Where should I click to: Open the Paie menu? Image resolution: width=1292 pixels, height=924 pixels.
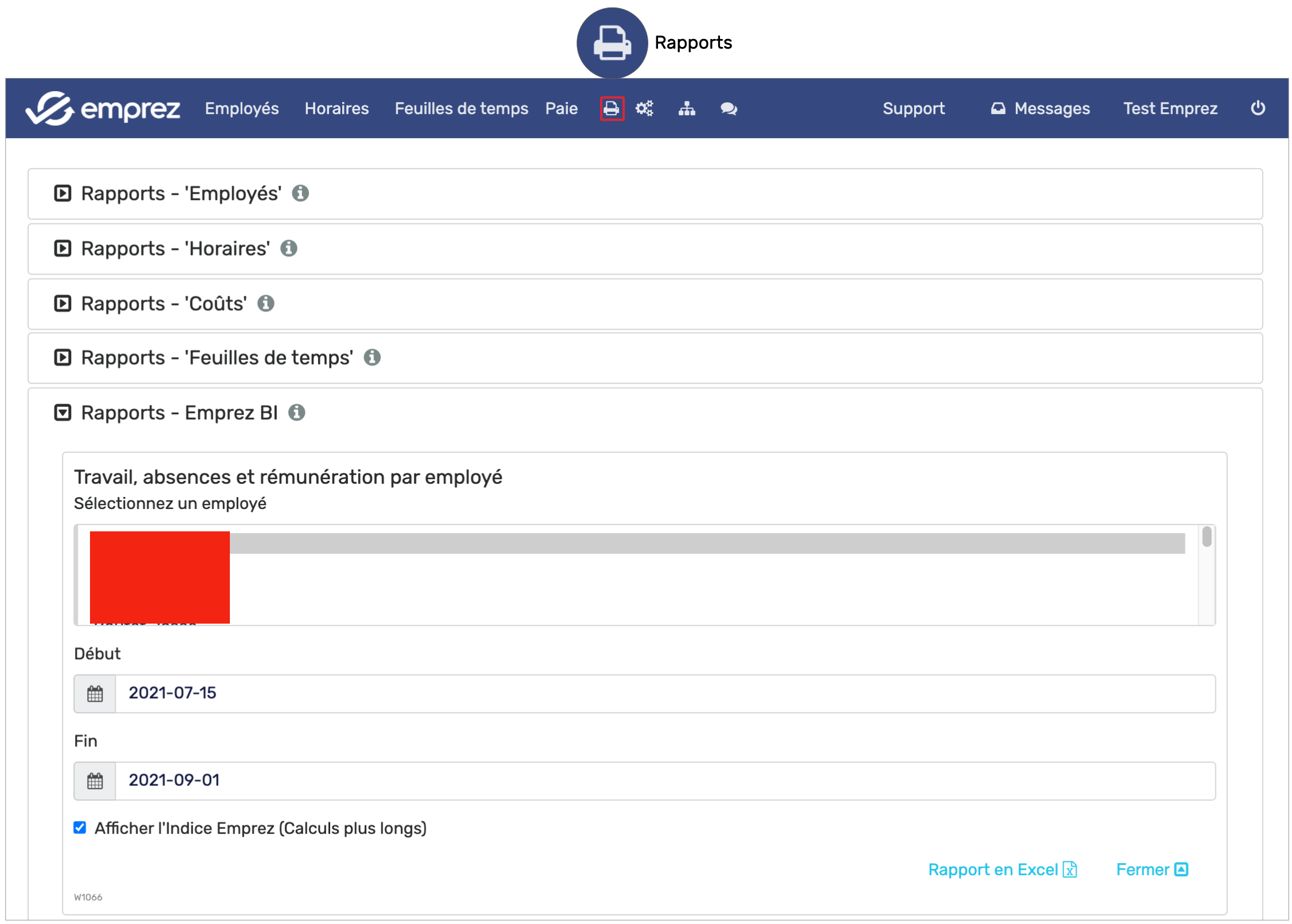[561, 108]
